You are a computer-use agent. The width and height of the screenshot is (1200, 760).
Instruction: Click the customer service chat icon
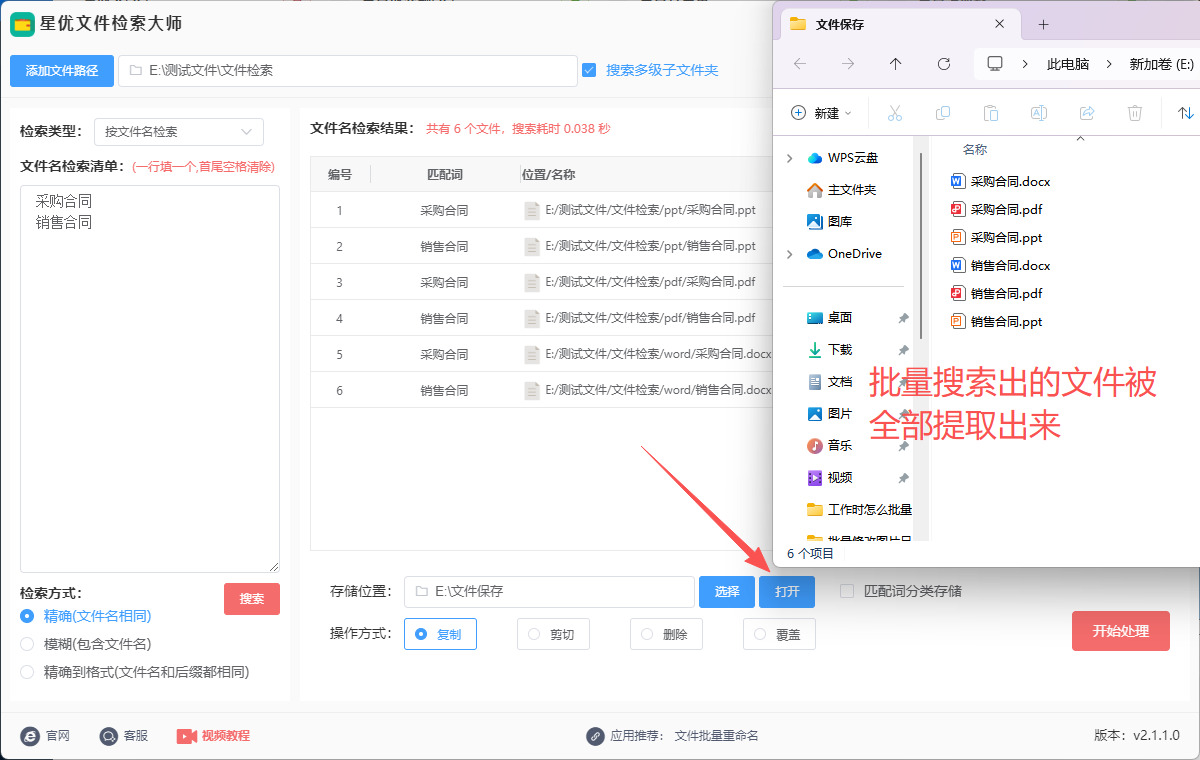pyautogui.click(x=109, y=736)
